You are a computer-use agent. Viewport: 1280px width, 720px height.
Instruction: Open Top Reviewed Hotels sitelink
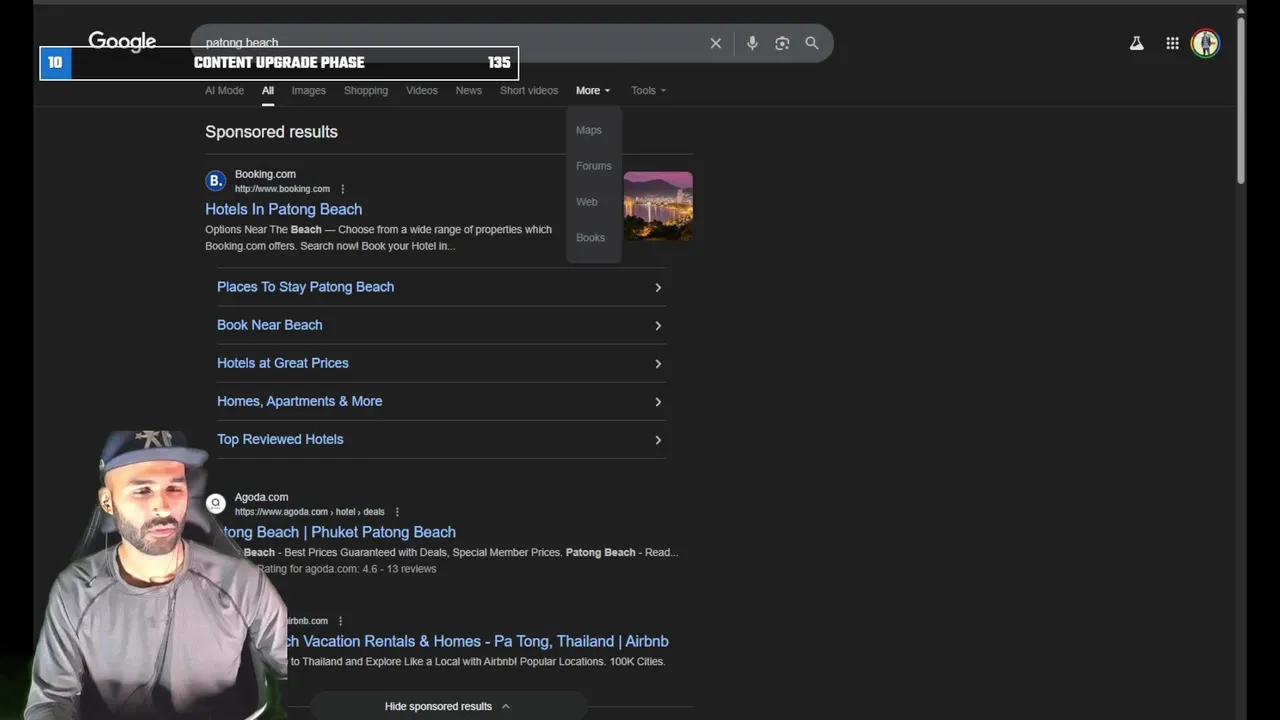[x=280, y=439]
